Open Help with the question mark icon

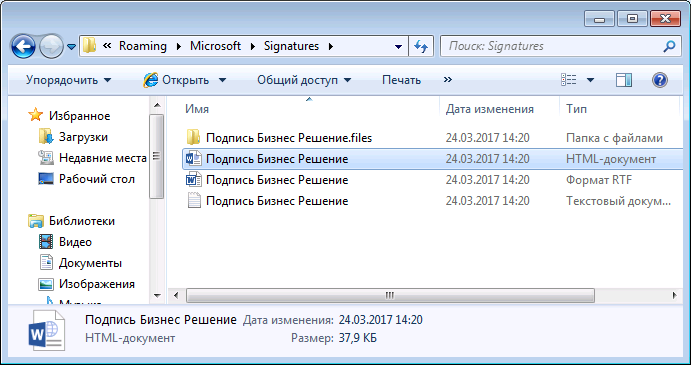point(659,80)
